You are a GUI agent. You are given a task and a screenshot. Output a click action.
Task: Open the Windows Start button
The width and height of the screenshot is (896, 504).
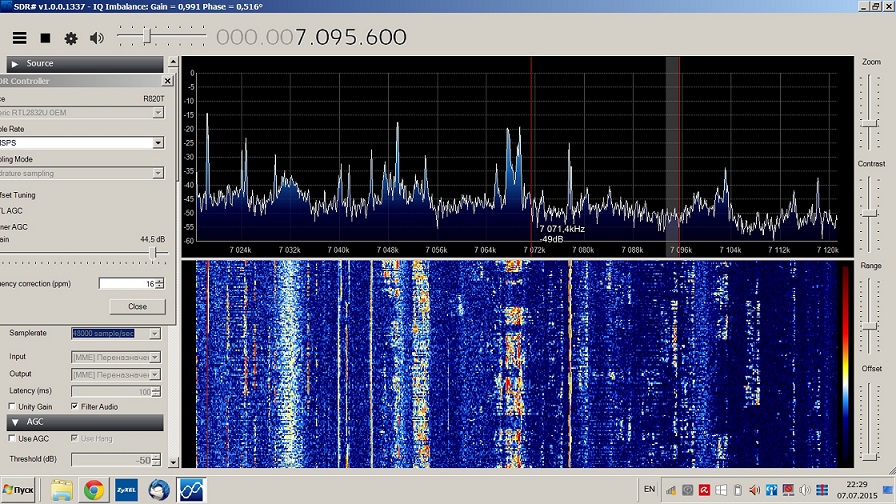(x=20, y=490)
